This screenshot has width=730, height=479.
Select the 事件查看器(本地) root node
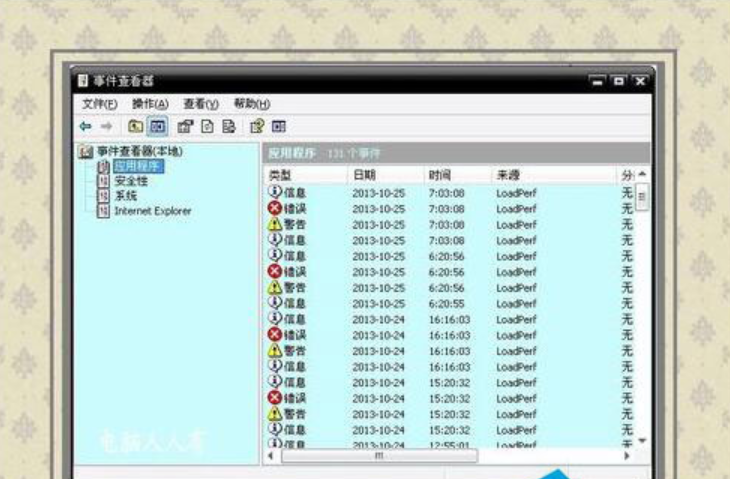point(139,151)
